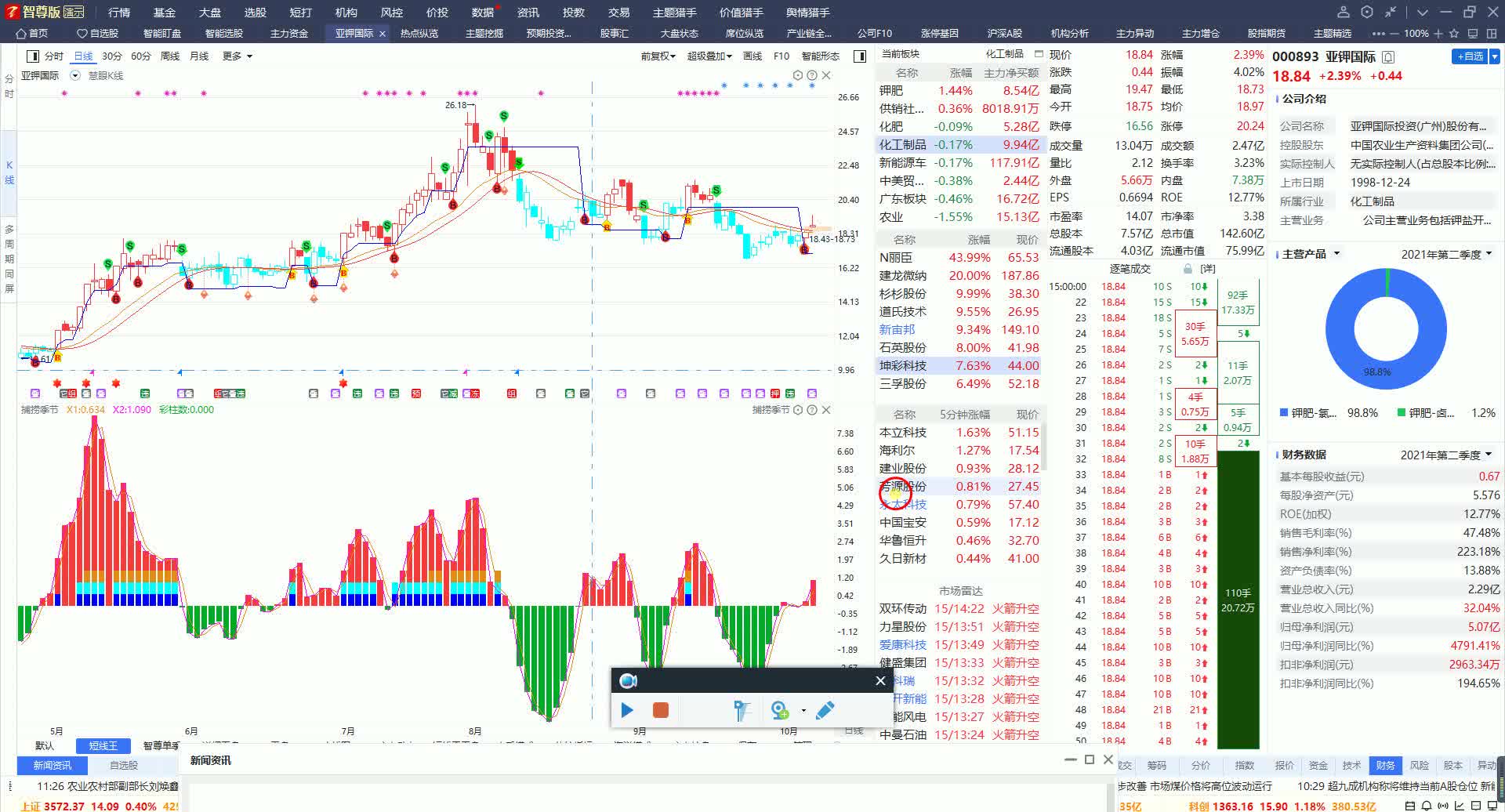Click the green 钾肥-卤 legend swatch
The width and height of the screenshot is (1505, 812).
click(x=1402, y=413)
